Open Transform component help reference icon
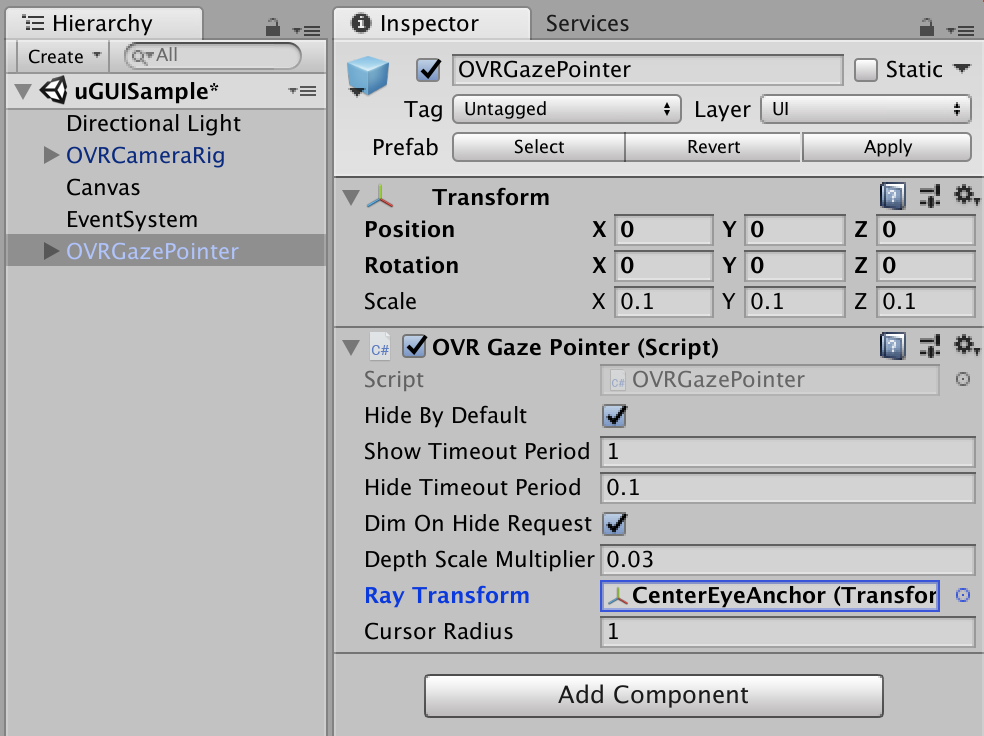Image resolution: width=984 pixels, height=736 pixels. click(x=893, y=196)
